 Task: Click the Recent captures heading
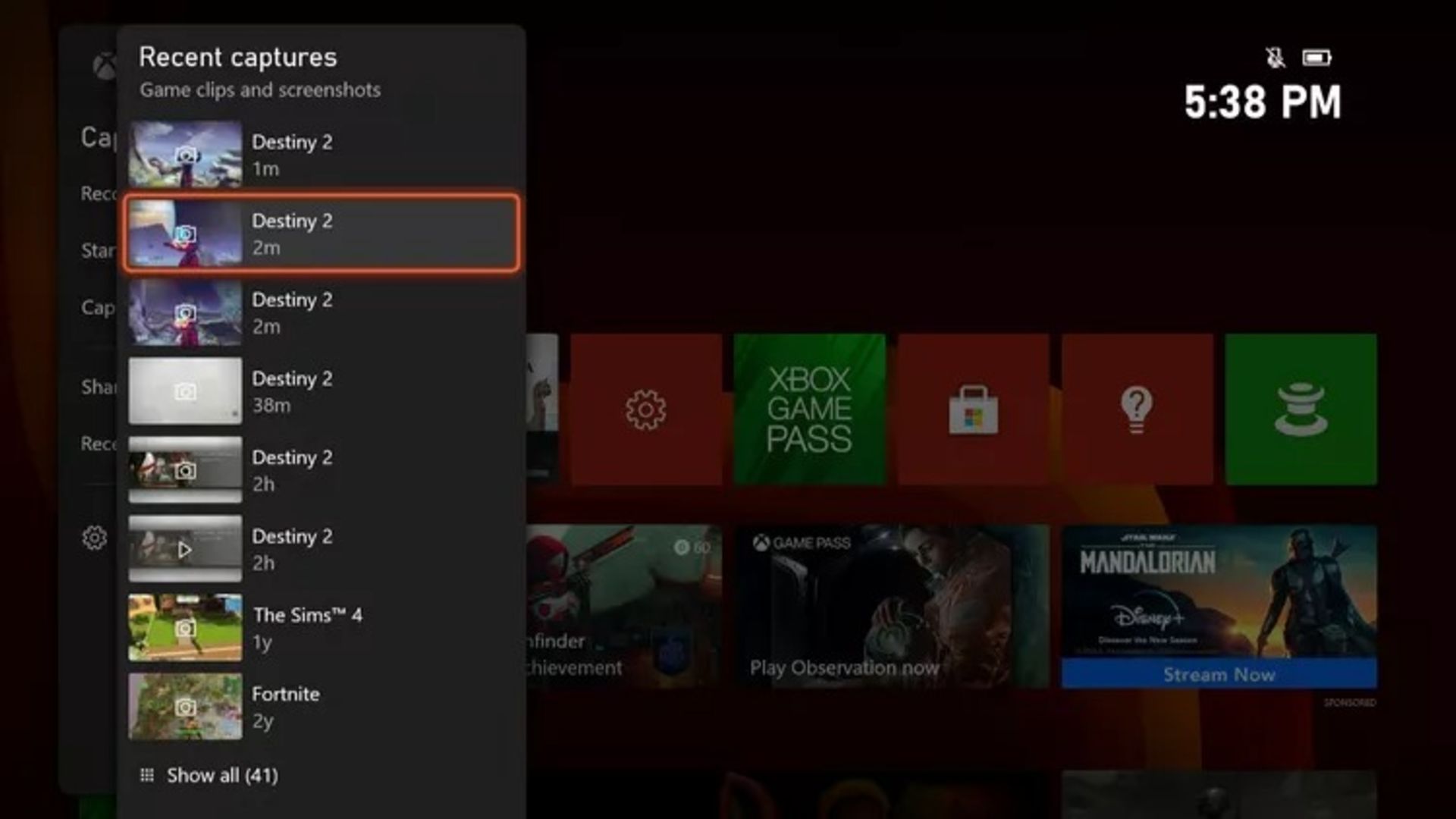pyautogui.click(x=238, y=57)
